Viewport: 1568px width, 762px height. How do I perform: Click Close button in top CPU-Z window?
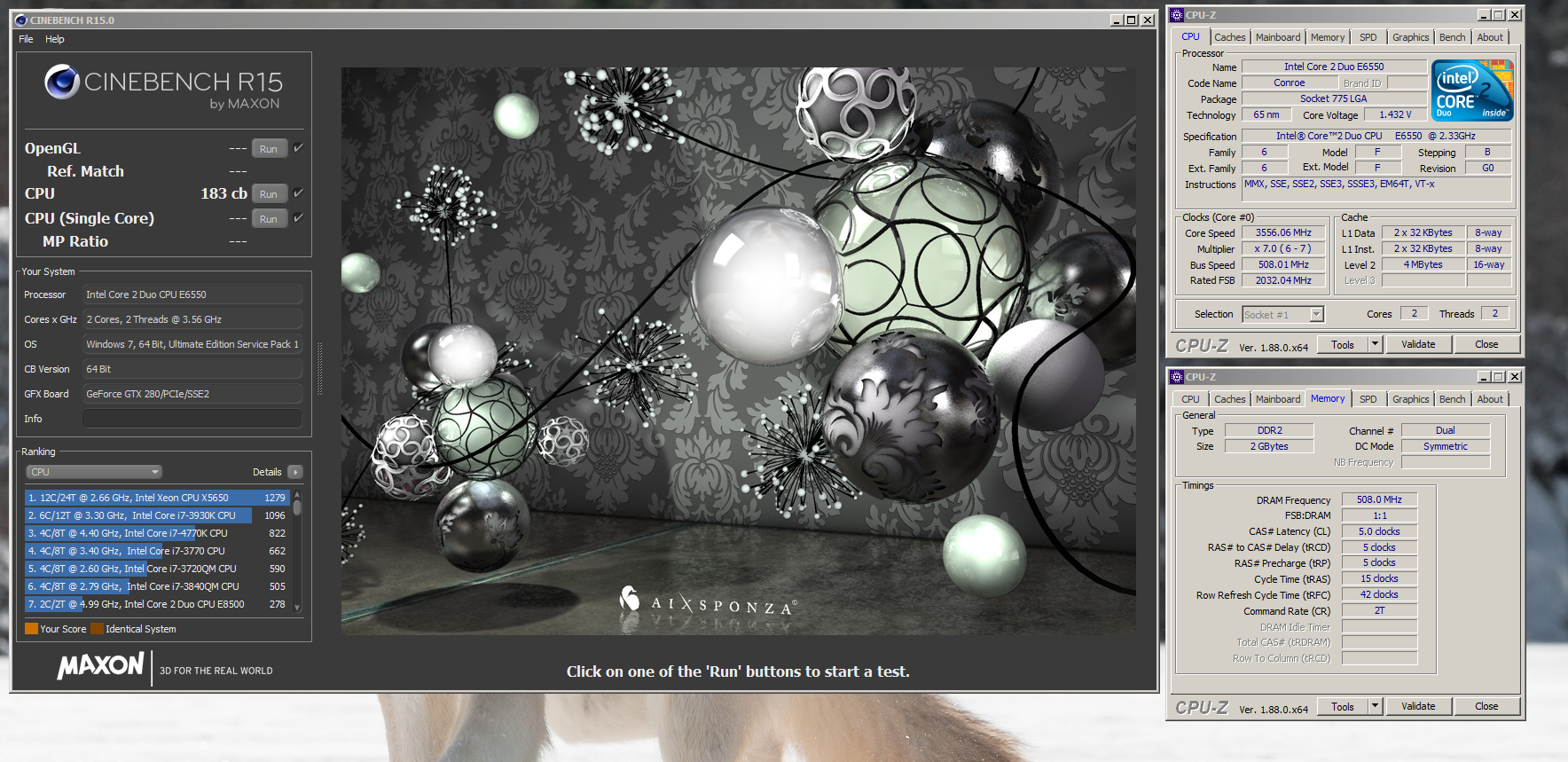(1486, 344)
